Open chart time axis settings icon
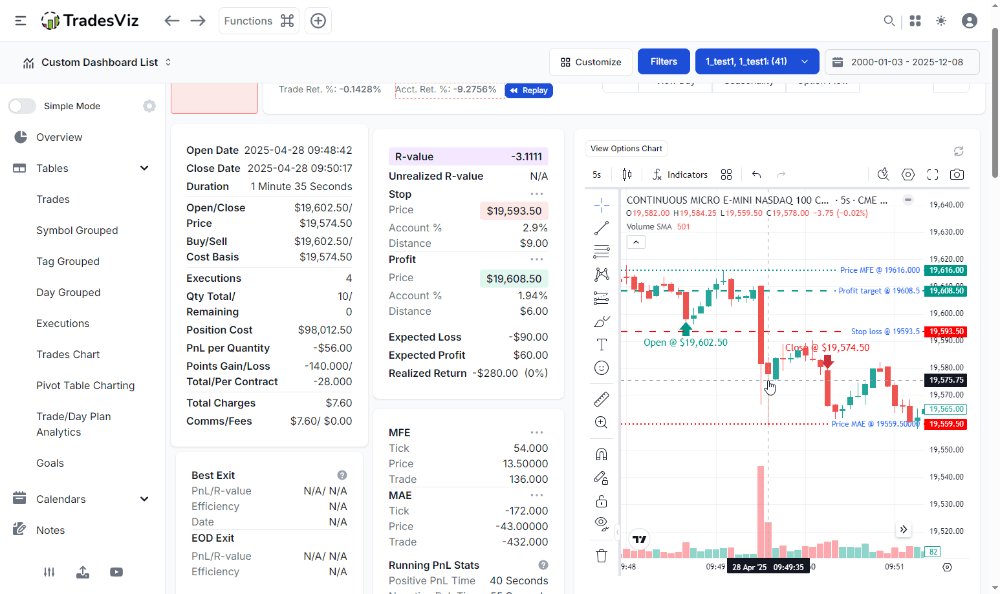 947,567
